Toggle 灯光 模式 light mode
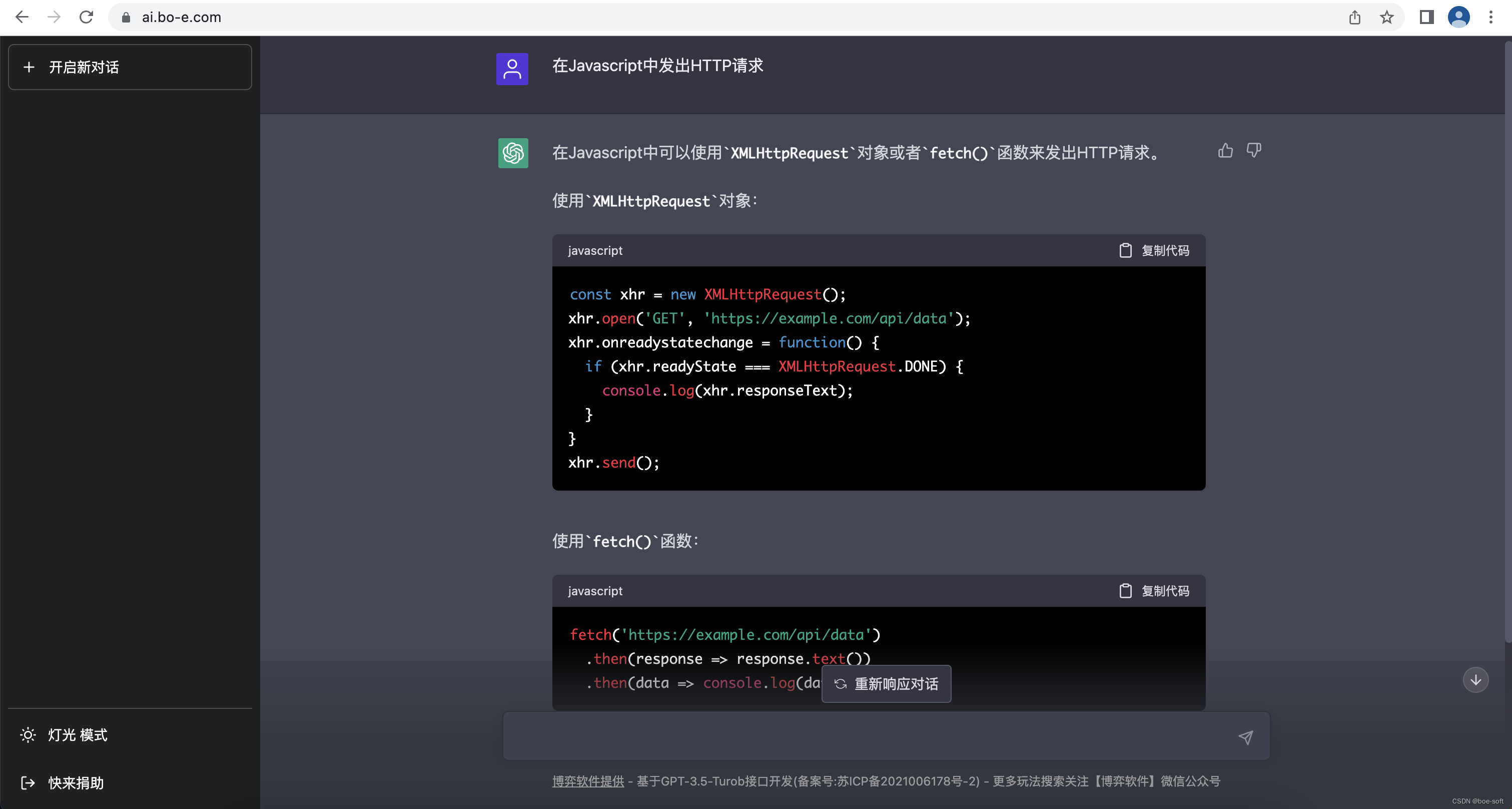 pyautogui.click(x=130, y=735)
